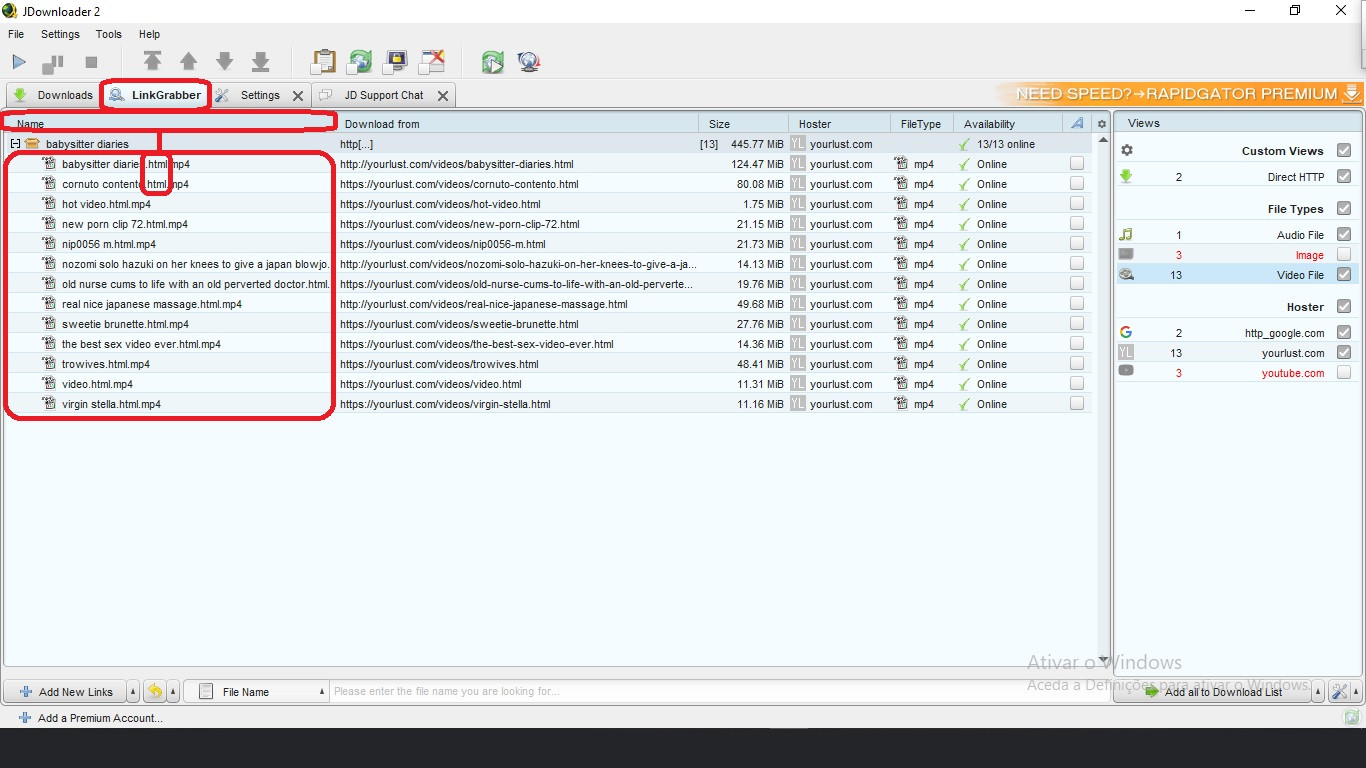Toggle the File Types section checkbox

click(1344, 208)
